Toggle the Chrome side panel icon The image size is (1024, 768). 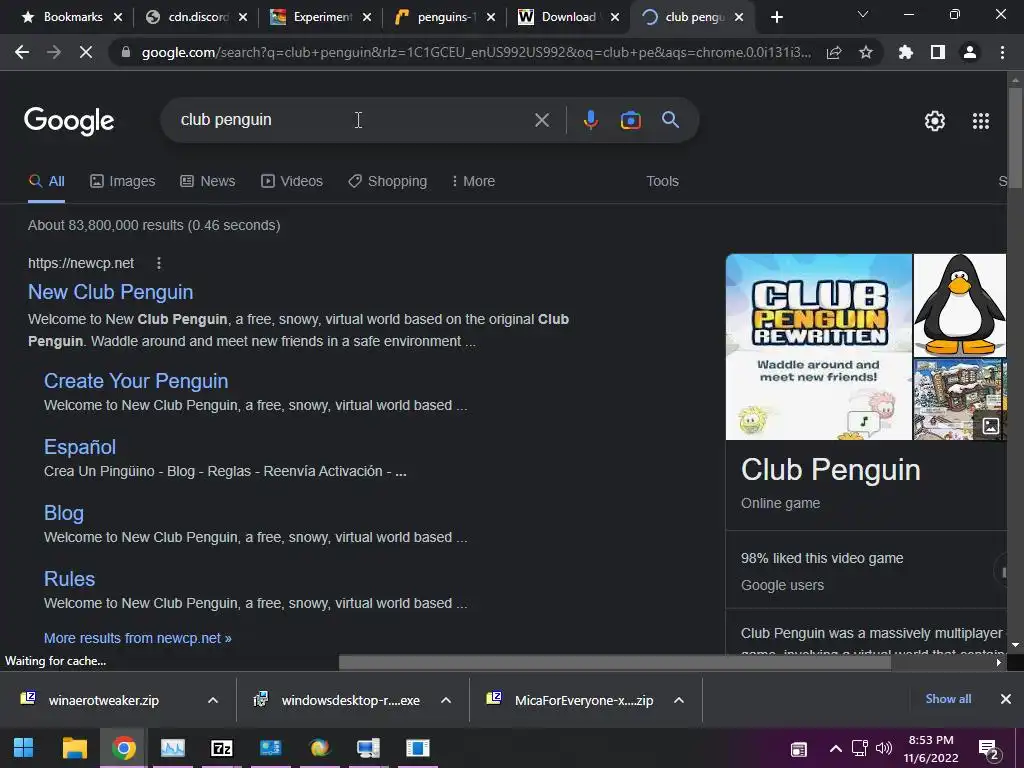click(x=938, y=52)
